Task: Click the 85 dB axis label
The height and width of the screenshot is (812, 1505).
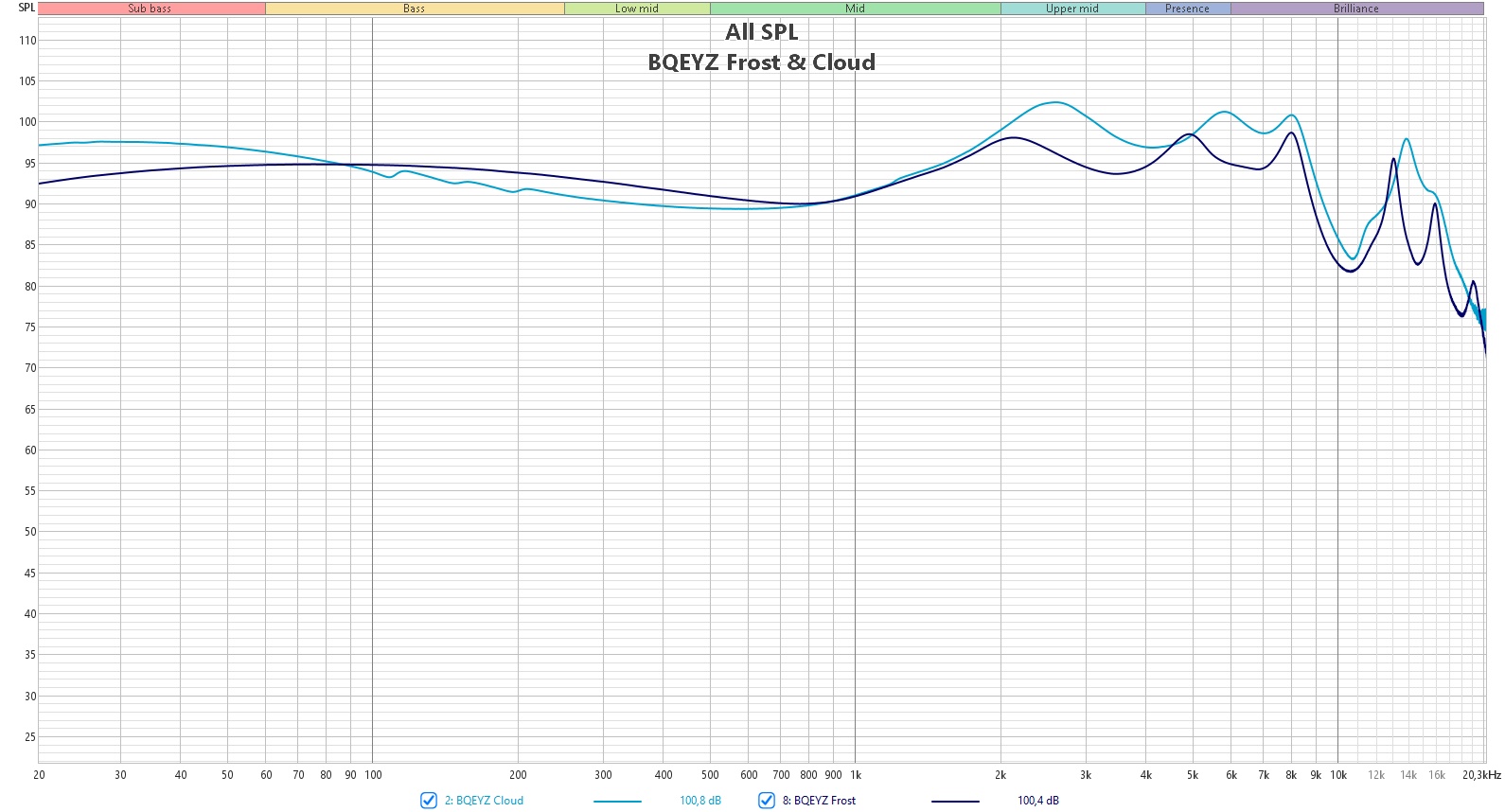Action: click(x=30, y=245)
